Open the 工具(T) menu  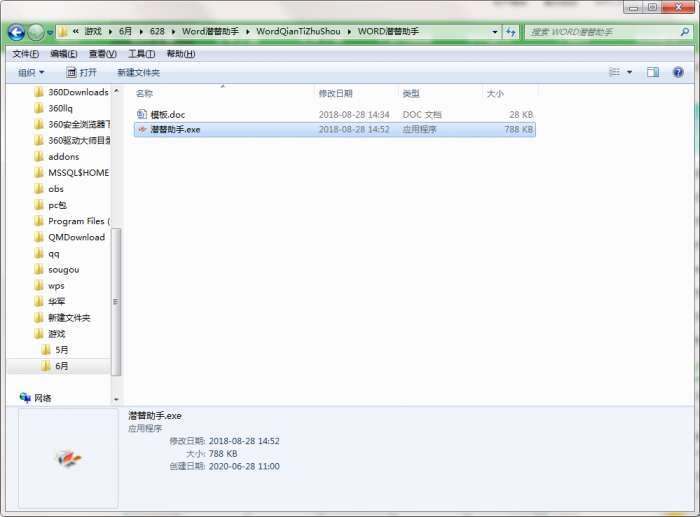click(142, 54)
